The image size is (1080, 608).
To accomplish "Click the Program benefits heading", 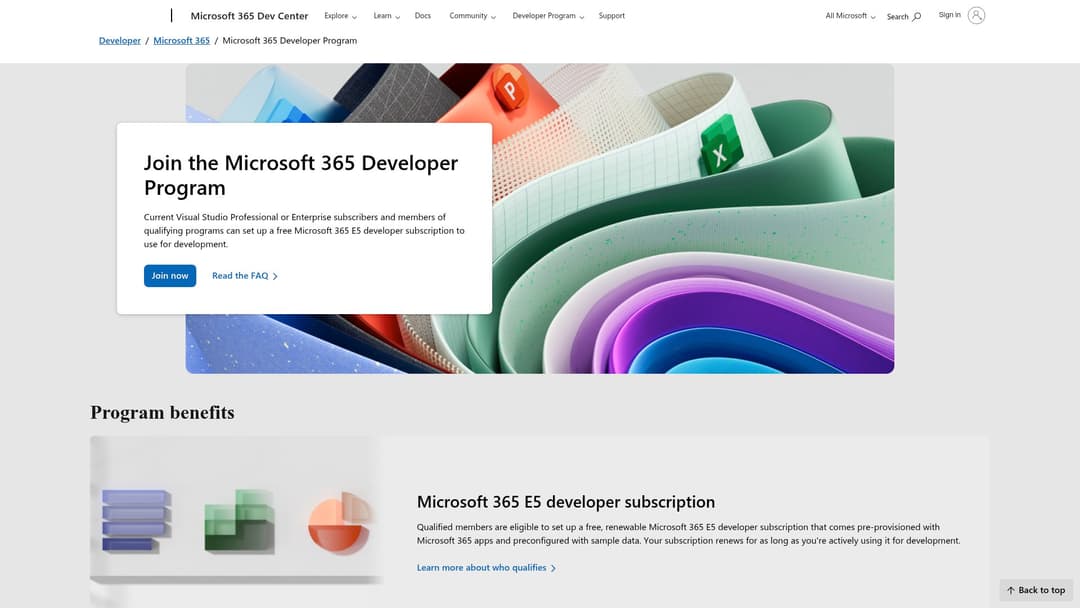I will pos(163,412).
